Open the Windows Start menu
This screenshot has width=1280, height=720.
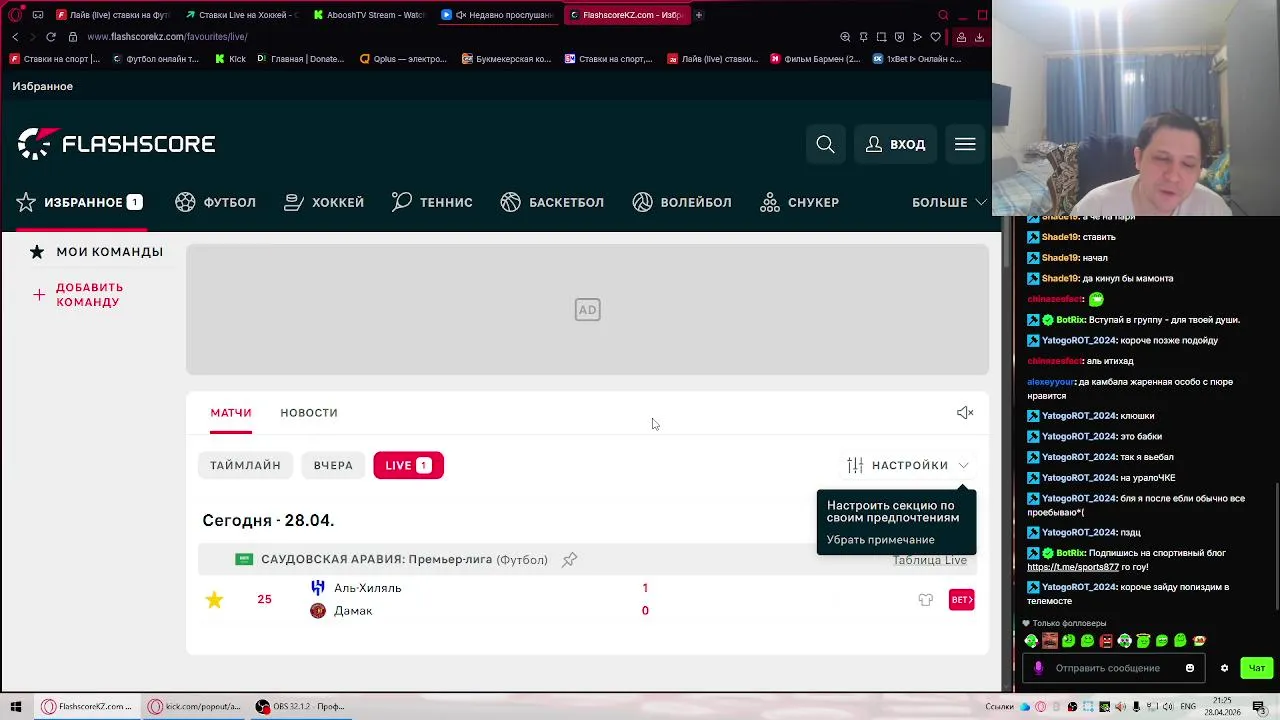(x=16, y=706)
